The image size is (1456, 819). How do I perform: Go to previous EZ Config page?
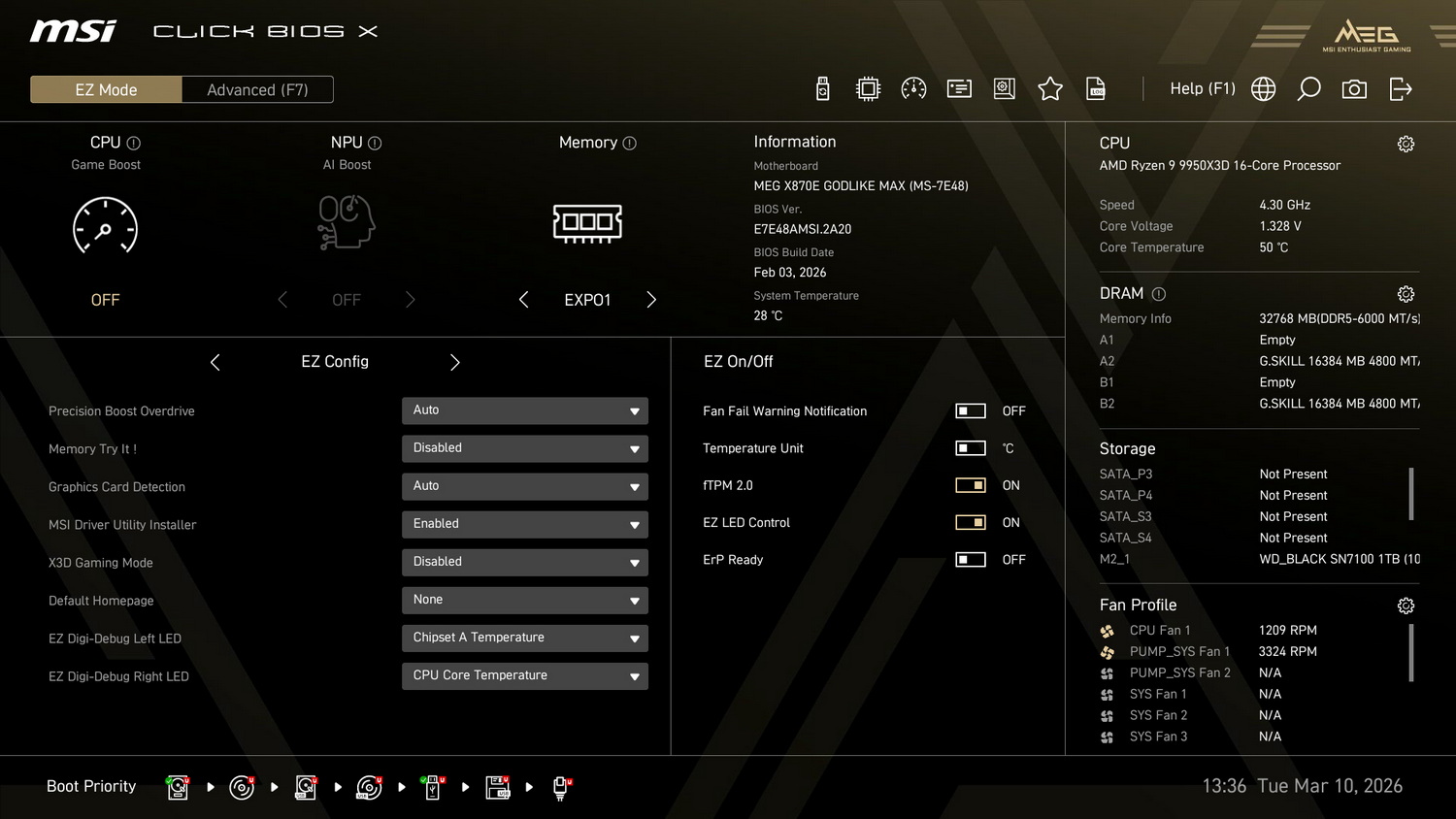click(x=215, y=362)
